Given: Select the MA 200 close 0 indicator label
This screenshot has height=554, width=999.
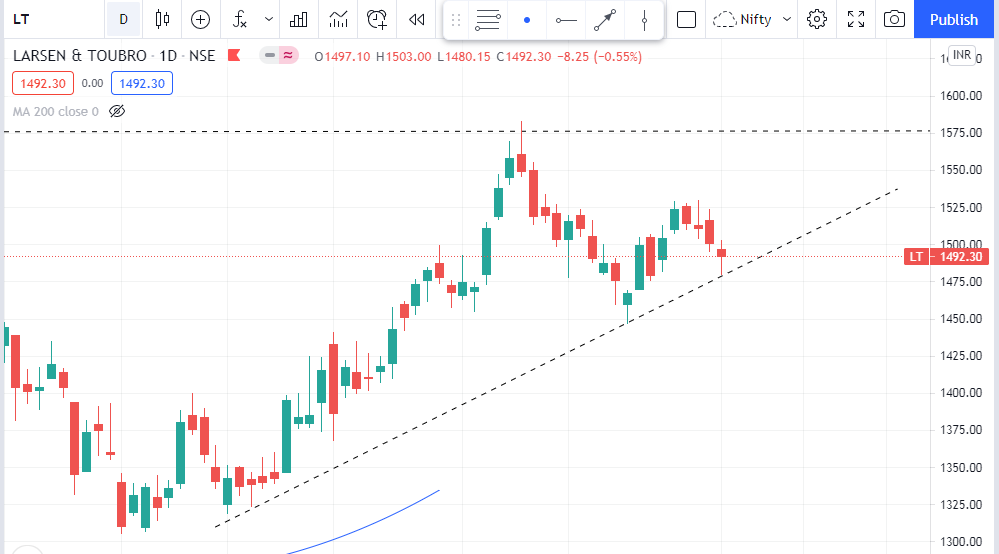Looking at the screenshot, I should pos(55,111).
